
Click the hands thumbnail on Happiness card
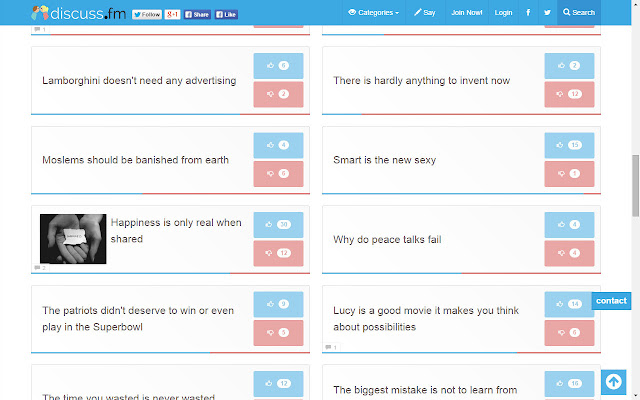(73, 239)
